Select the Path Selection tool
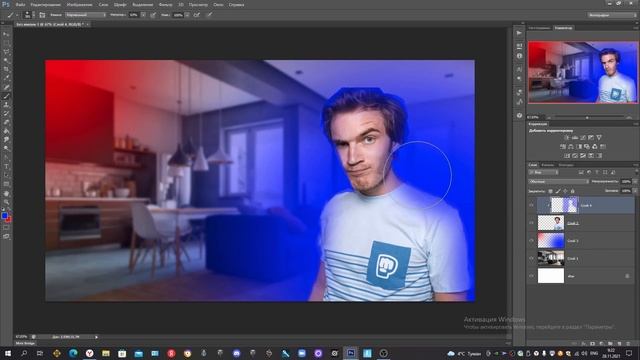Viewport: 640px width, 360px height. (6, 176)
